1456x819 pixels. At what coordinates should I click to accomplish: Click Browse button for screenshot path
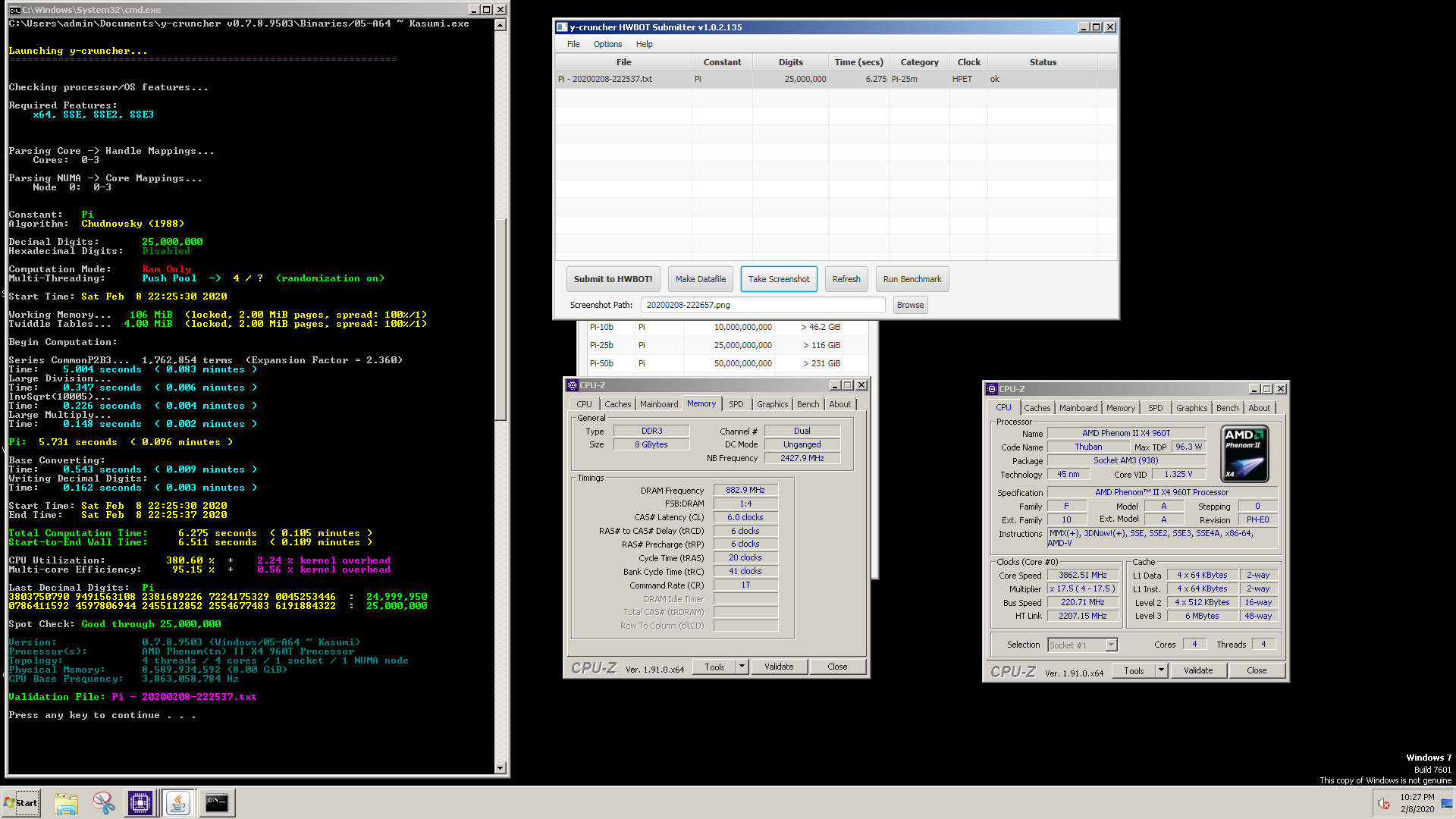coord(910,305)
